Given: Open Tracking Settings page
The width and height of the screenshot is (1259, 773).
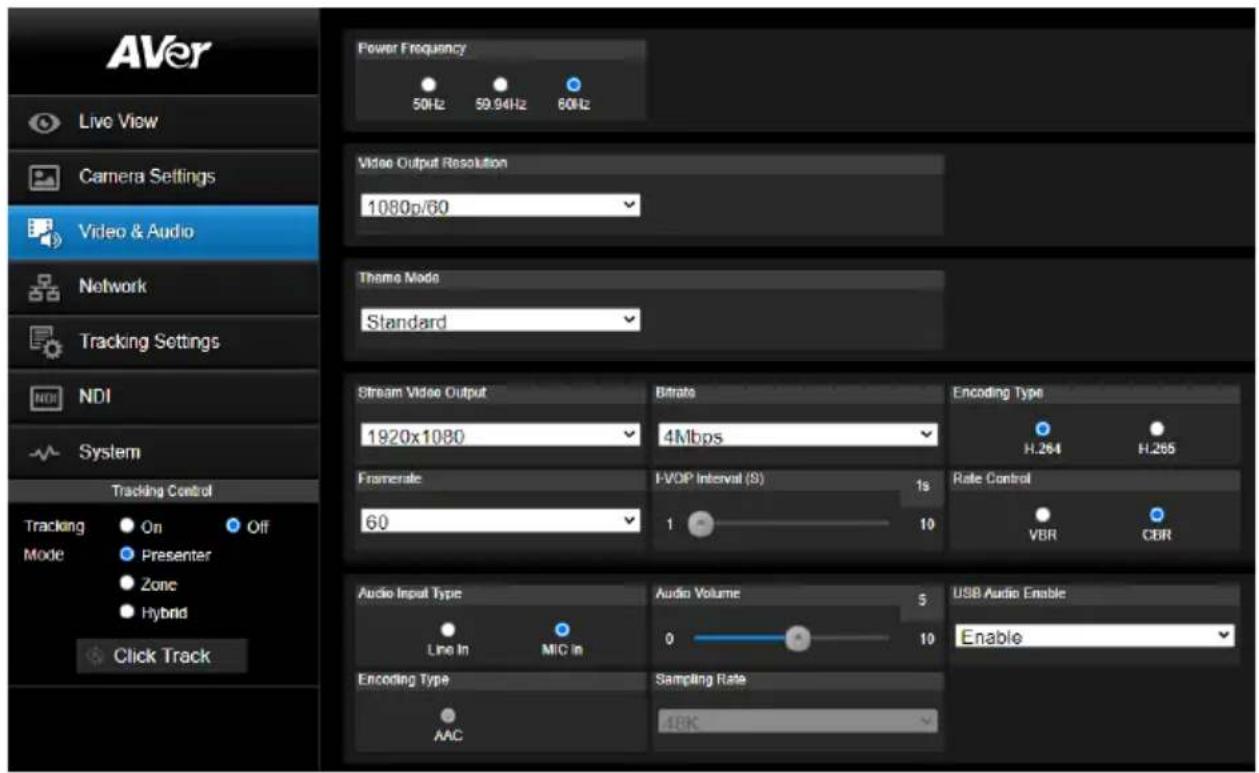Looking at the screenshot, I should point(163,342).
